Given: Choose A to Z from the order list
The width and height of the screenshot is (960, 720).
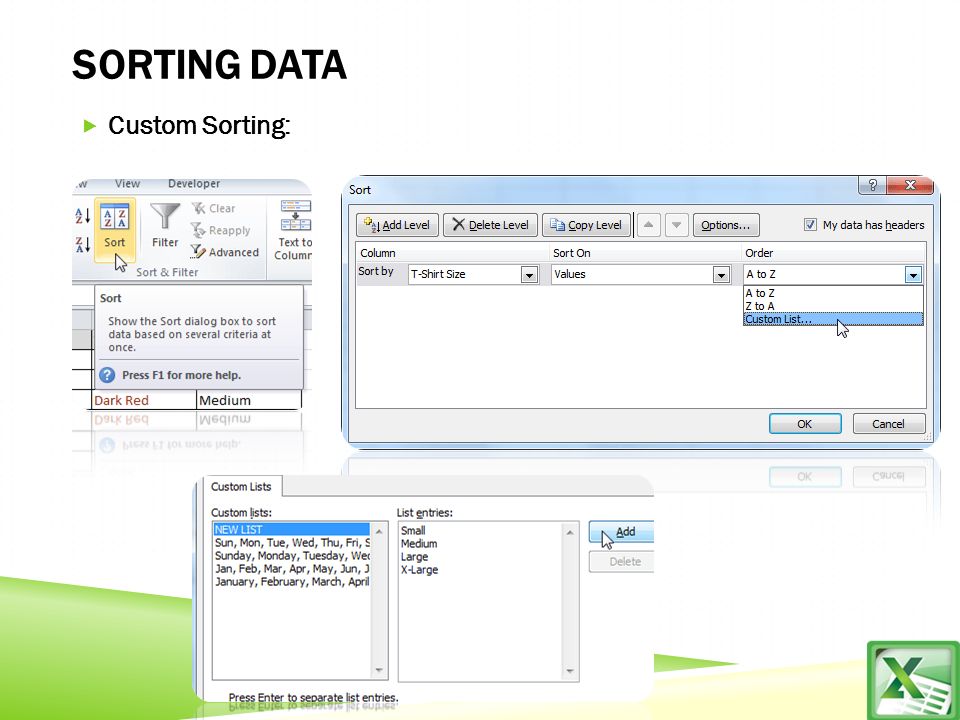Looking at the screenshot, I should coord(833,293).
